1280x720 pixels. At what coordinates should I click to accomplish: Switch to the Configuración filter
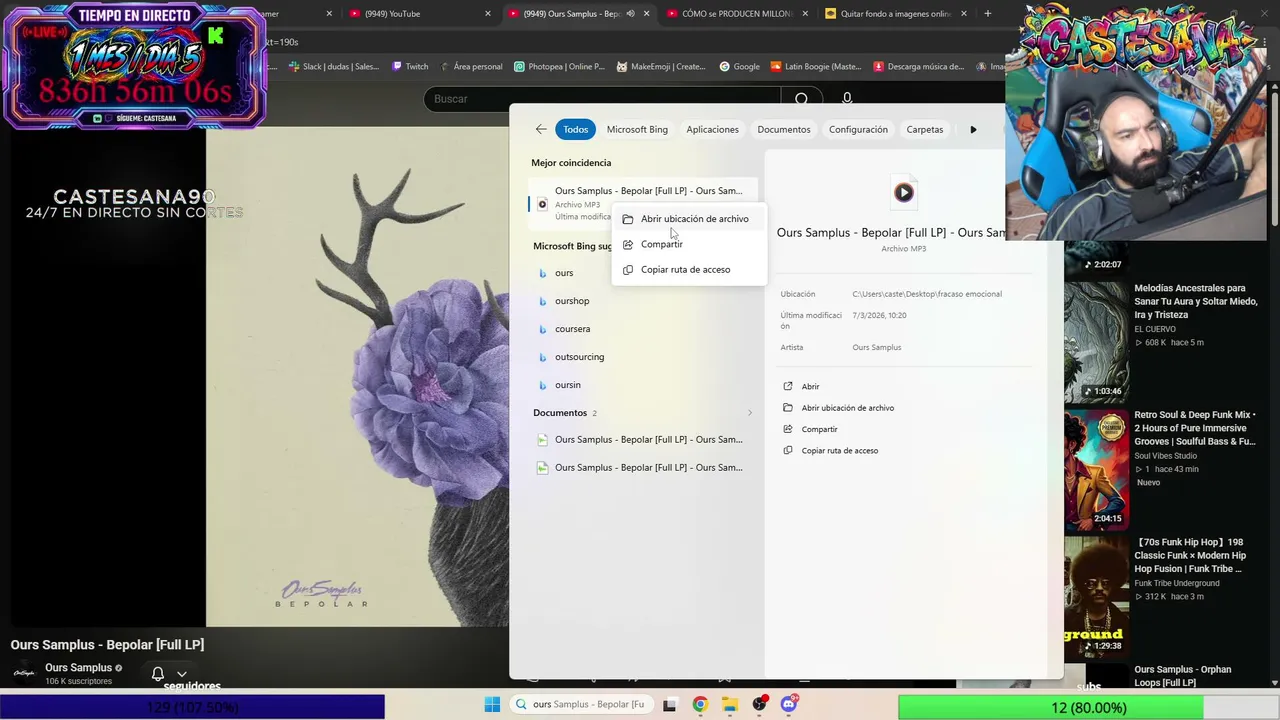pos(858,129)
